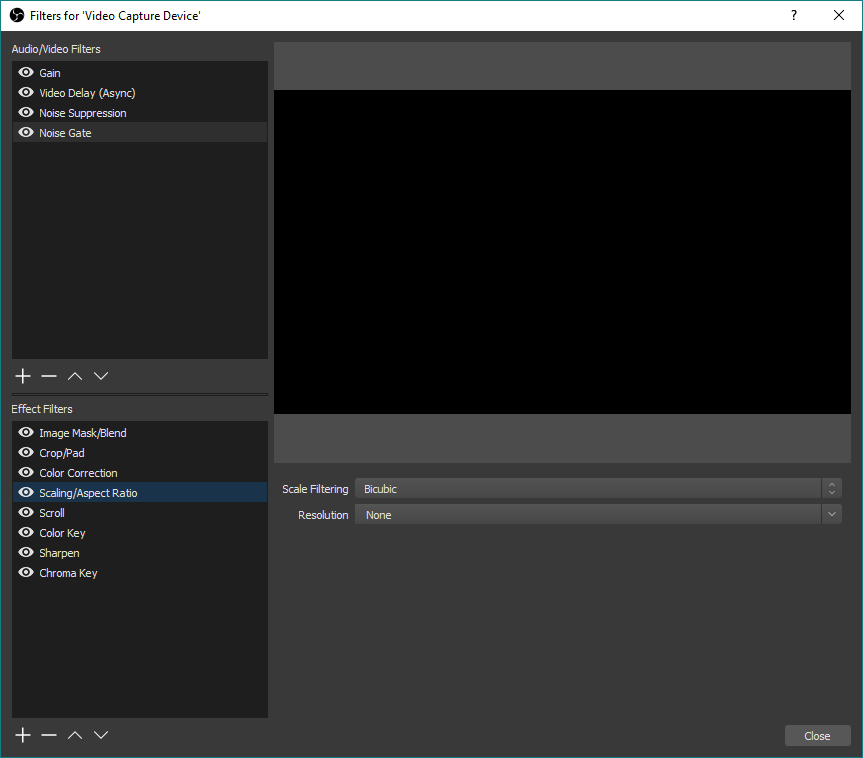
Task: Add a new effect filter with the plus icon
Action: pyautogui.click(x=22, y=734)
